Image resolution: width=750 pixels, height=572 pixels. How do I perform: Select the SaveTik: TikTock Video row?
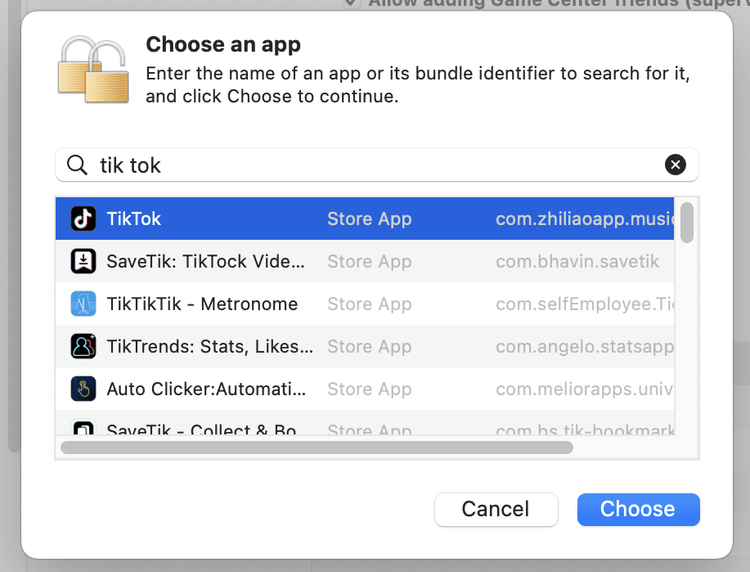click(x=365, y=261)
